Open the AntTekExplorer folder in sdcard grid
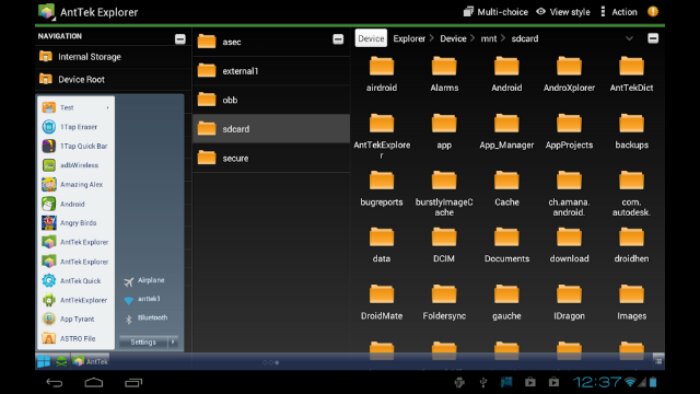700x394 pixels. click(382, 123)
